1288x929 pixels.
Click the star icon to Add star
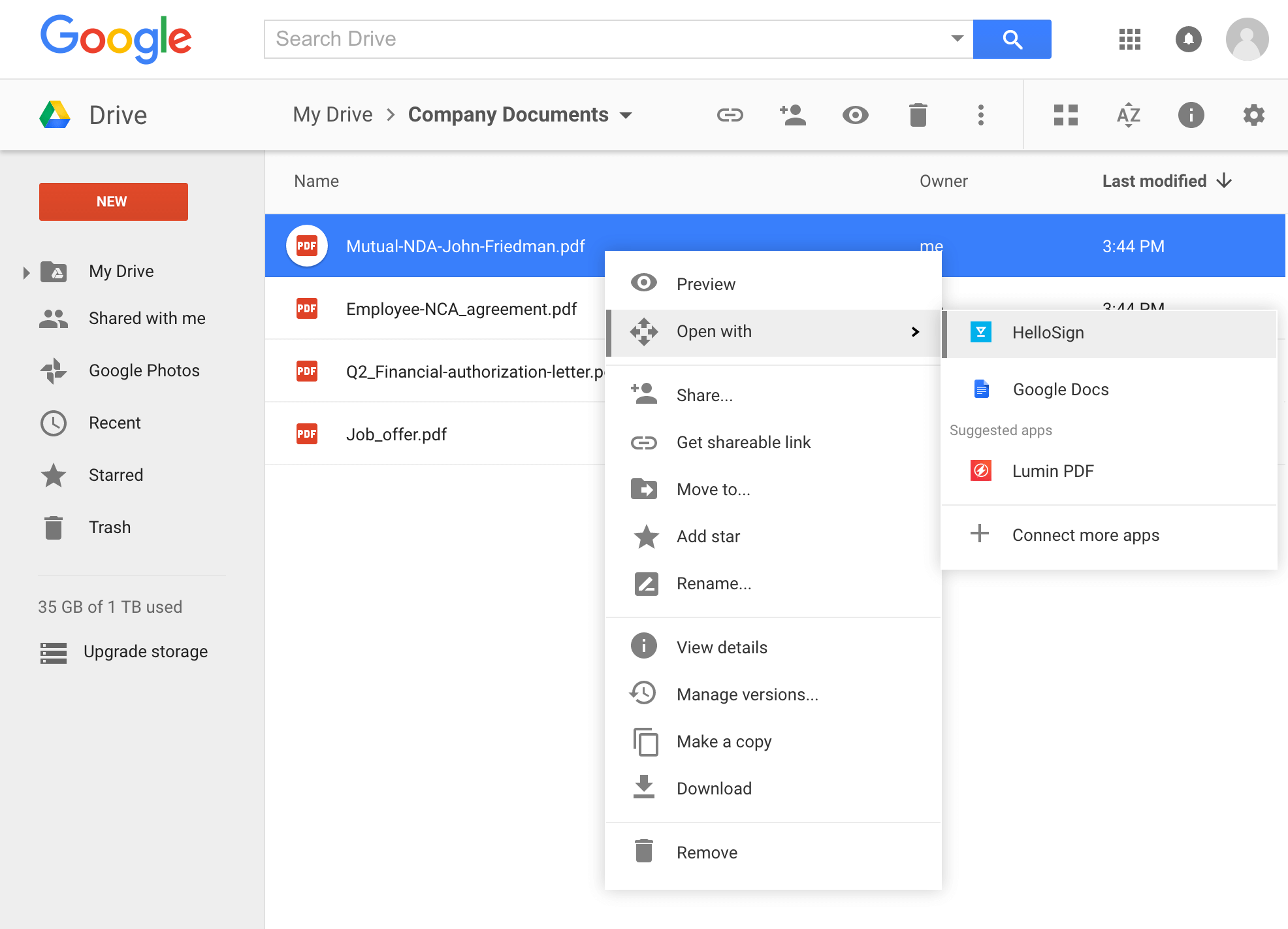pyautogui.click(x=645, y=536)
